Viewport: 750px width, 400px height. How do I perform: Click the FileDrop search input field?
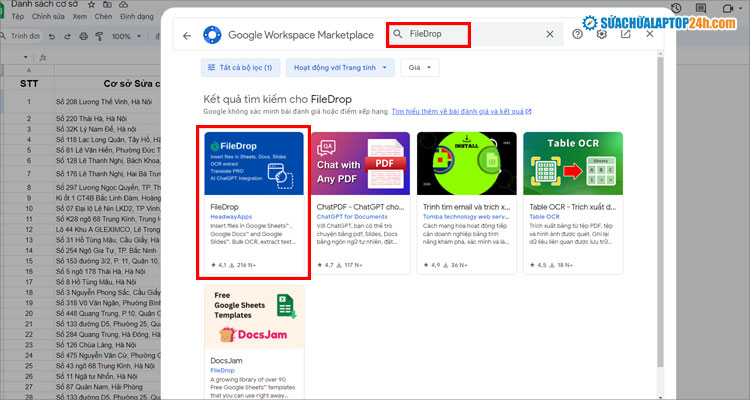(x=470, y=34)
